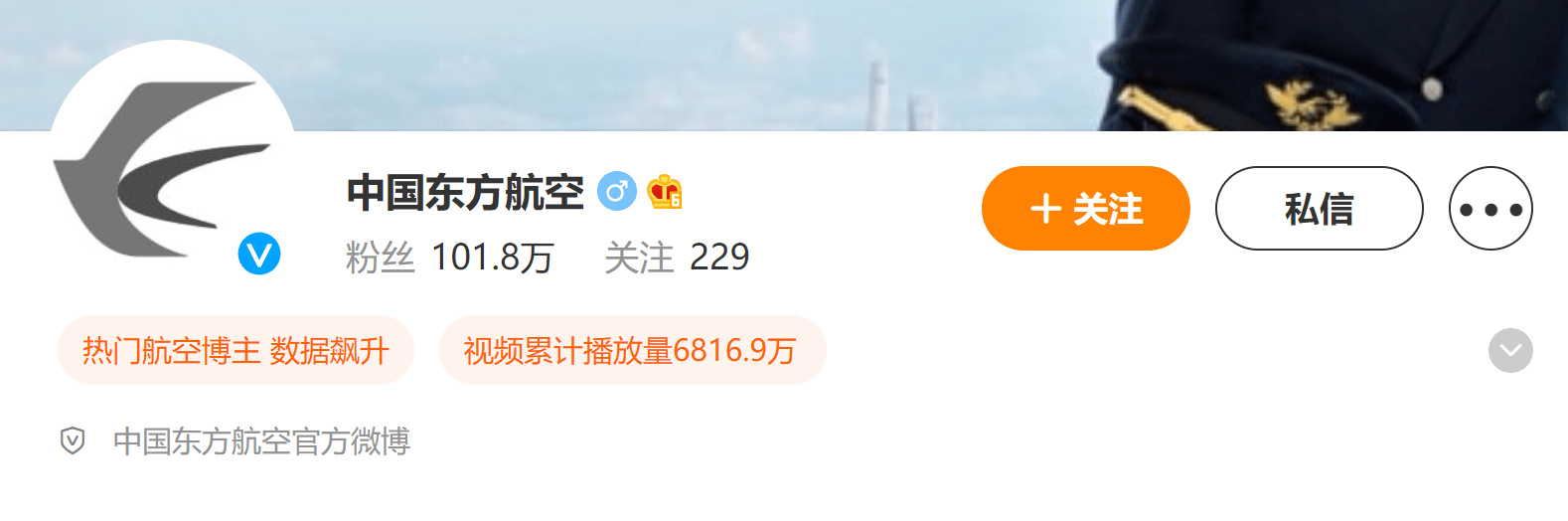
Task: Follow the account with the 关注 button
Action: tap(1086, 208)
